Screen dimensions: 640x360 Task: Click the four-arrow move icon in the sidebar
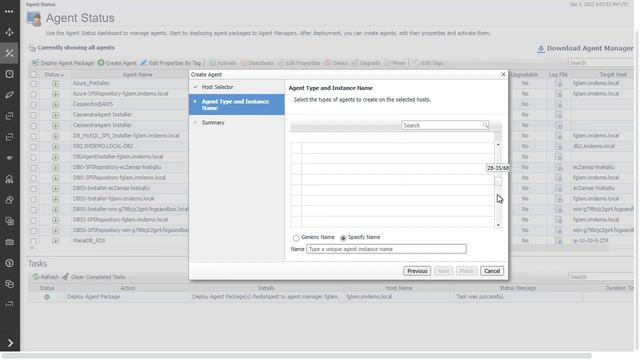[x=9, y=32]
